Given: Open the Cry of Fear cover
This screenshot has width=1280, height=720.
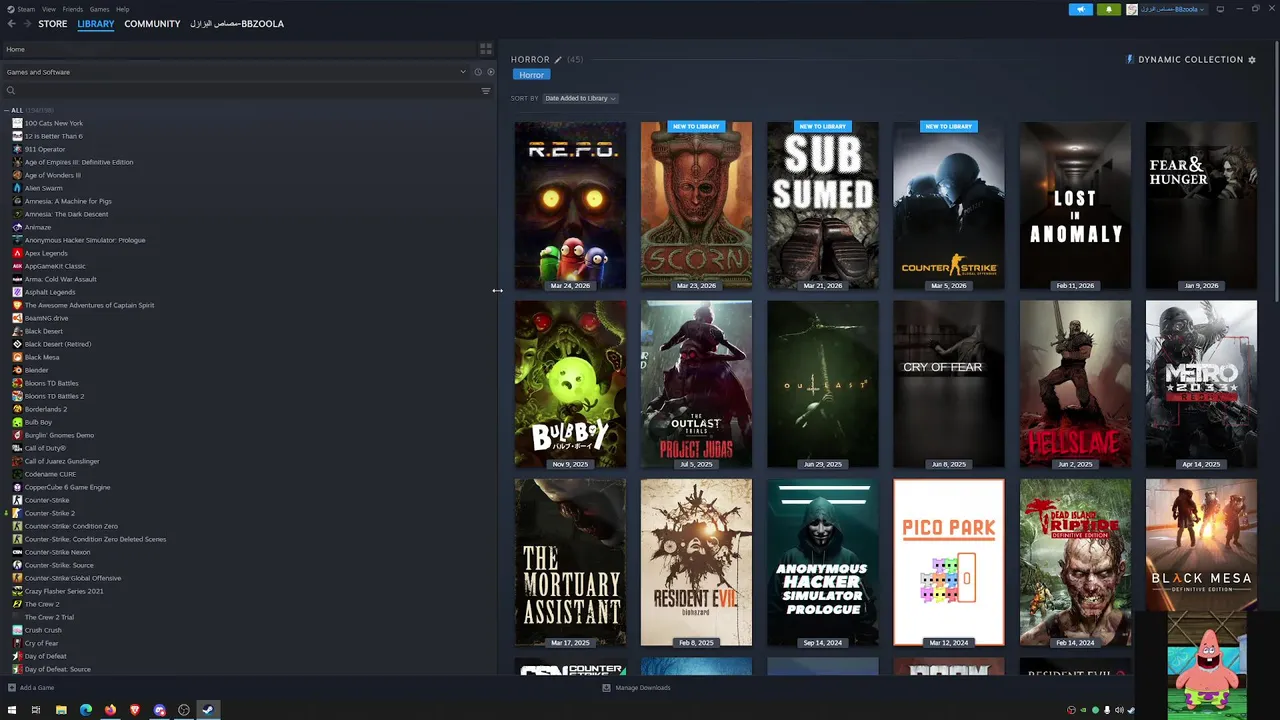Looking at the screenshot, I should [949, 384].
